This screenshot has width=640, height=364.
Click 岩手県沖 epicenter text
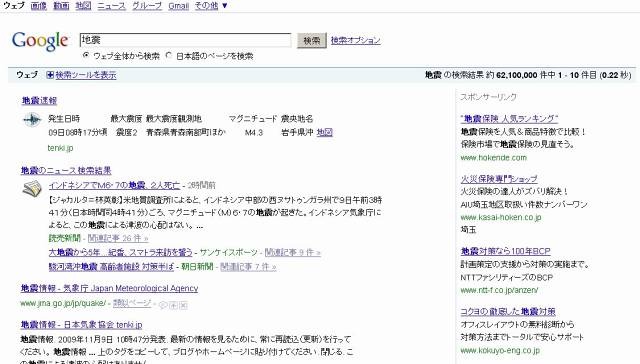click(x=297, y=132)
